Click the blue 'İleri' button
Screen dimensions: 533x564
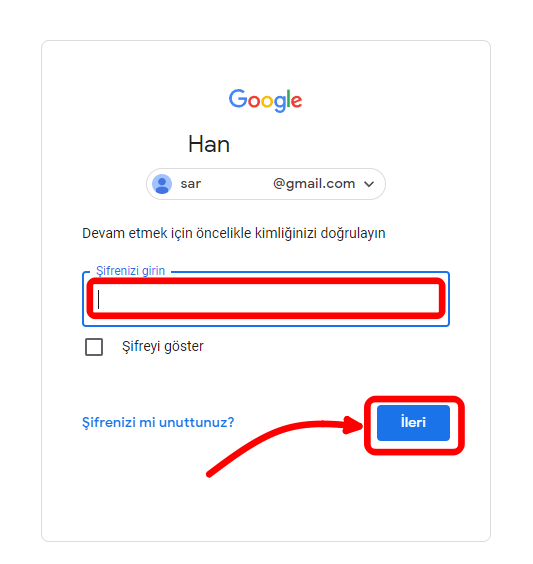point(413,423)
